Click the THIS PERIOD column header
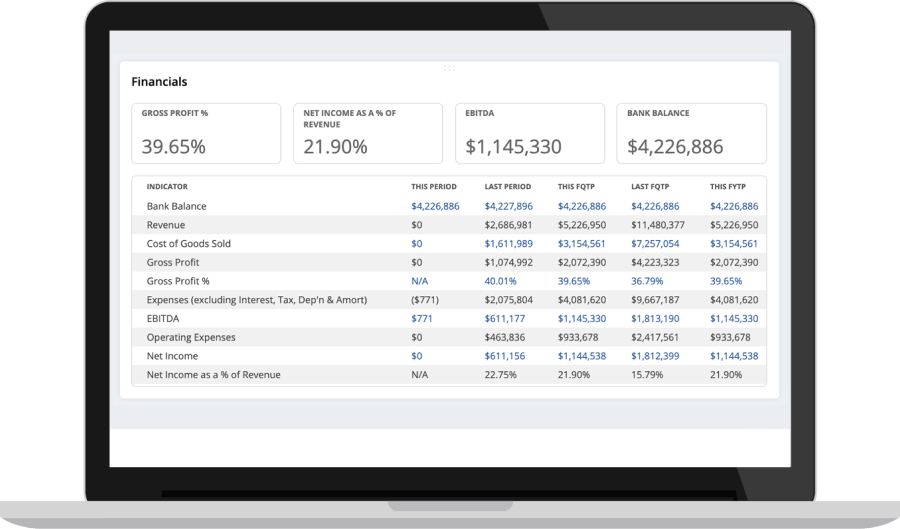Viewport: 900px width, 529px height. point(433,186)
